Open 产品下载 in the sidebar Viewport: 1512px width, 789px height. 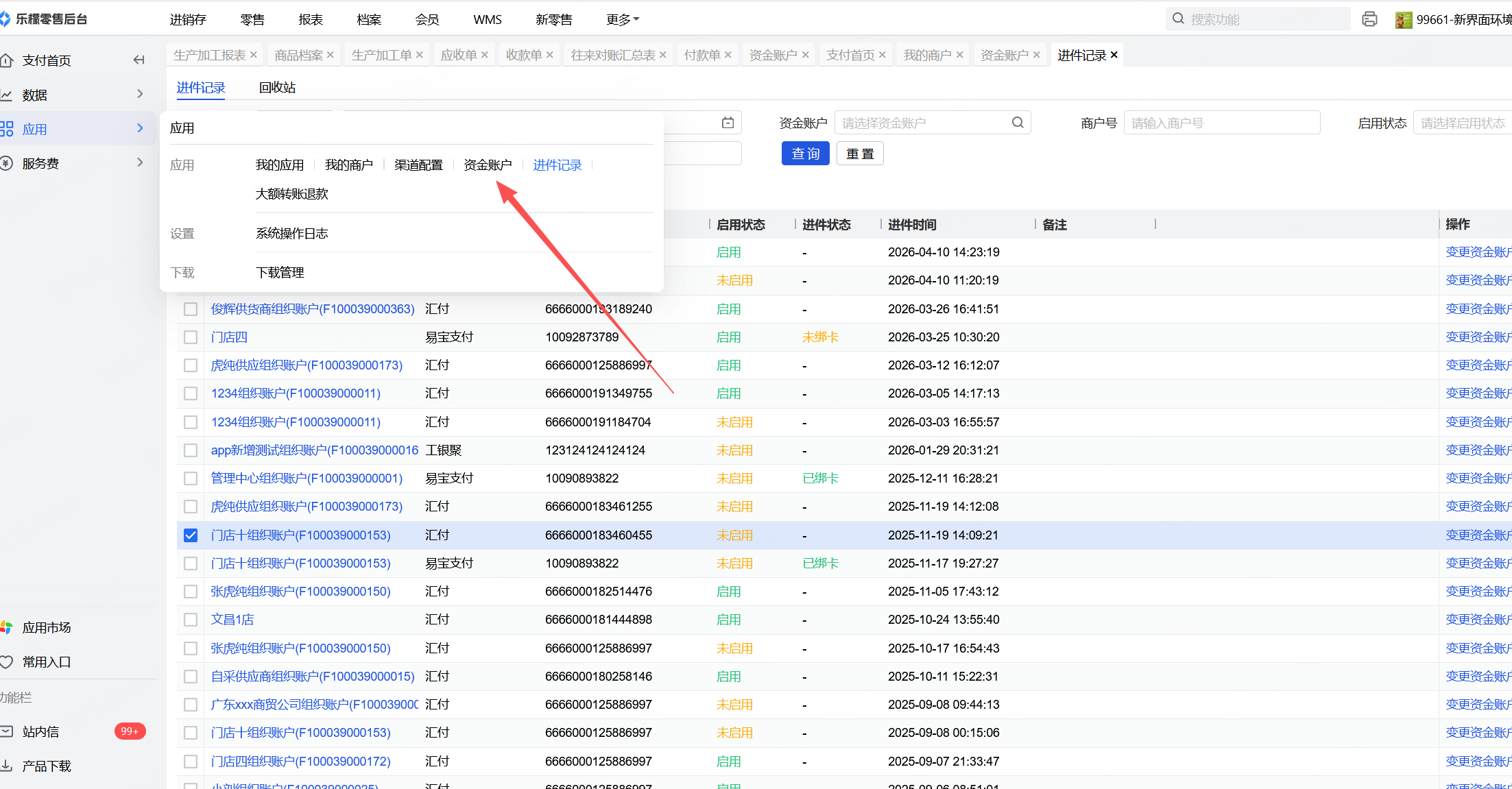tap(46, 766)
